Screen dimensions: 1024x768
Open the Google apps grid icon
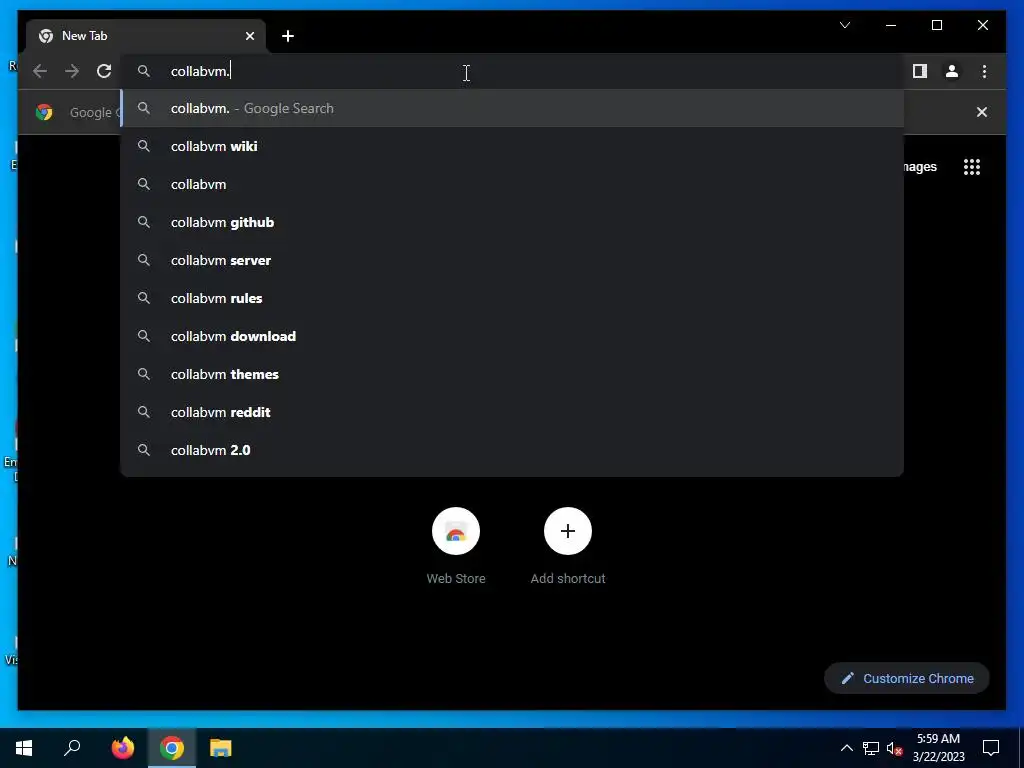click(972, 167)
